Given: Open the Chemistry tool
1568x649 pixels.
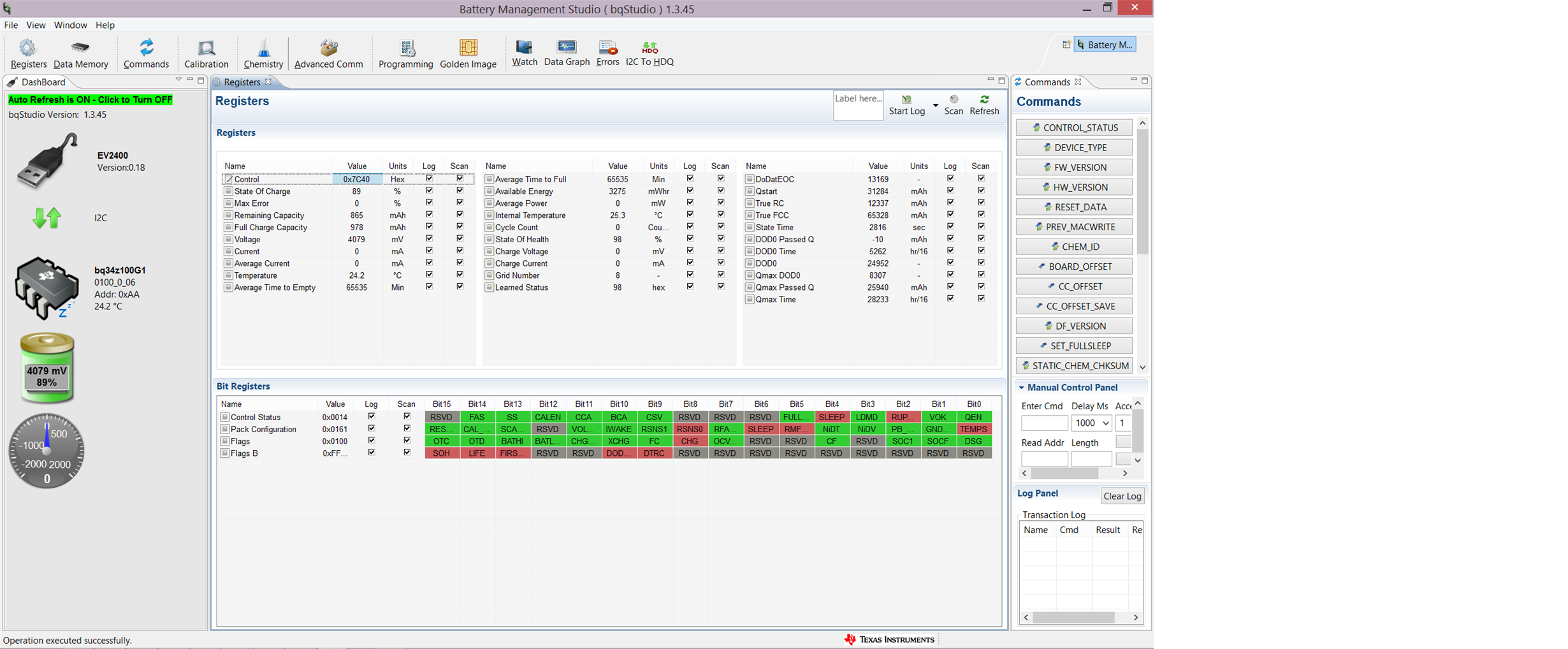Looking at the screenshot, I should 263,54.
